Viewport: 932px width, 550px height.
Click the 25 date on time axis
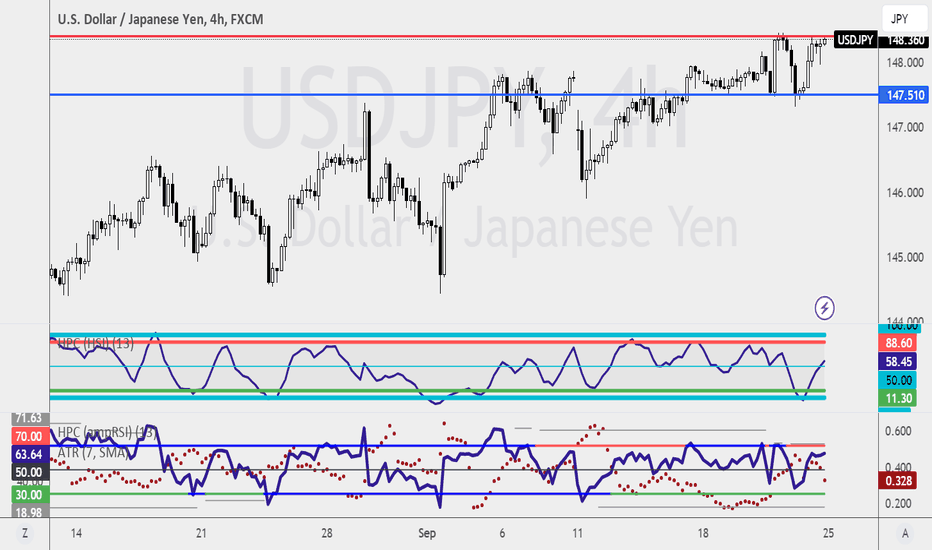click(828, 533)
